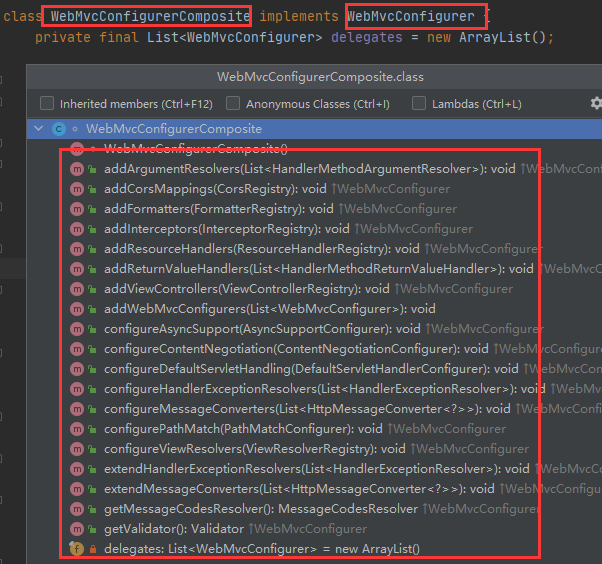Click WebMvcConfigurerComposite class name in code
Screen dimensions: 602x564
pyautogui.click(x=150, y=16)
